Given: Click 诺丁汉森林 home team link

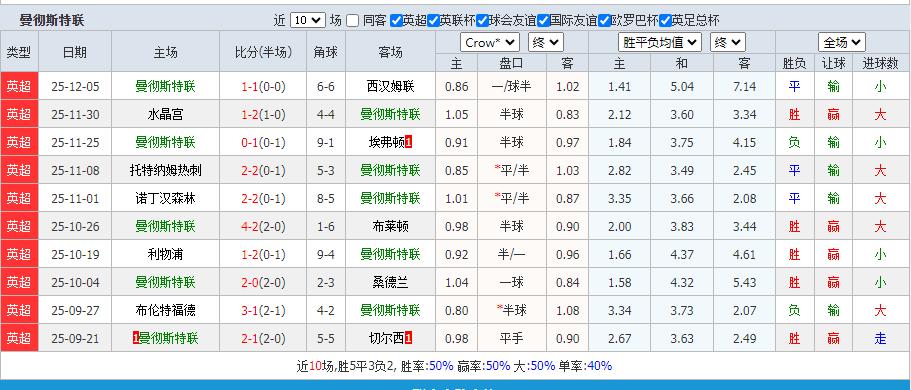Looking at the screenshot, I should tap(166, 198).
